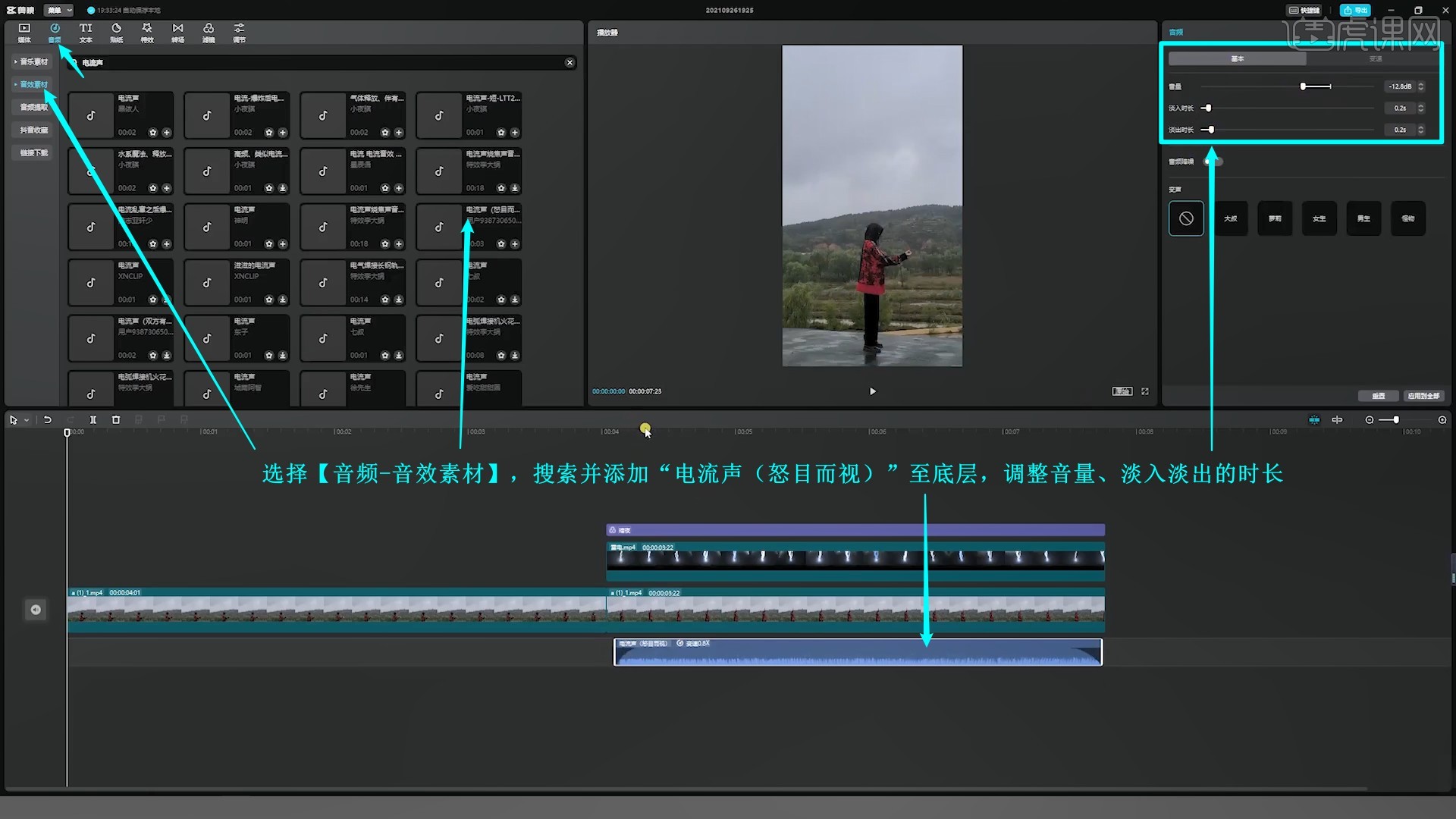This screenshot has width=1456, height=819.
Task: Select 抖音收藏 in the sidebar
Action: 34,130
